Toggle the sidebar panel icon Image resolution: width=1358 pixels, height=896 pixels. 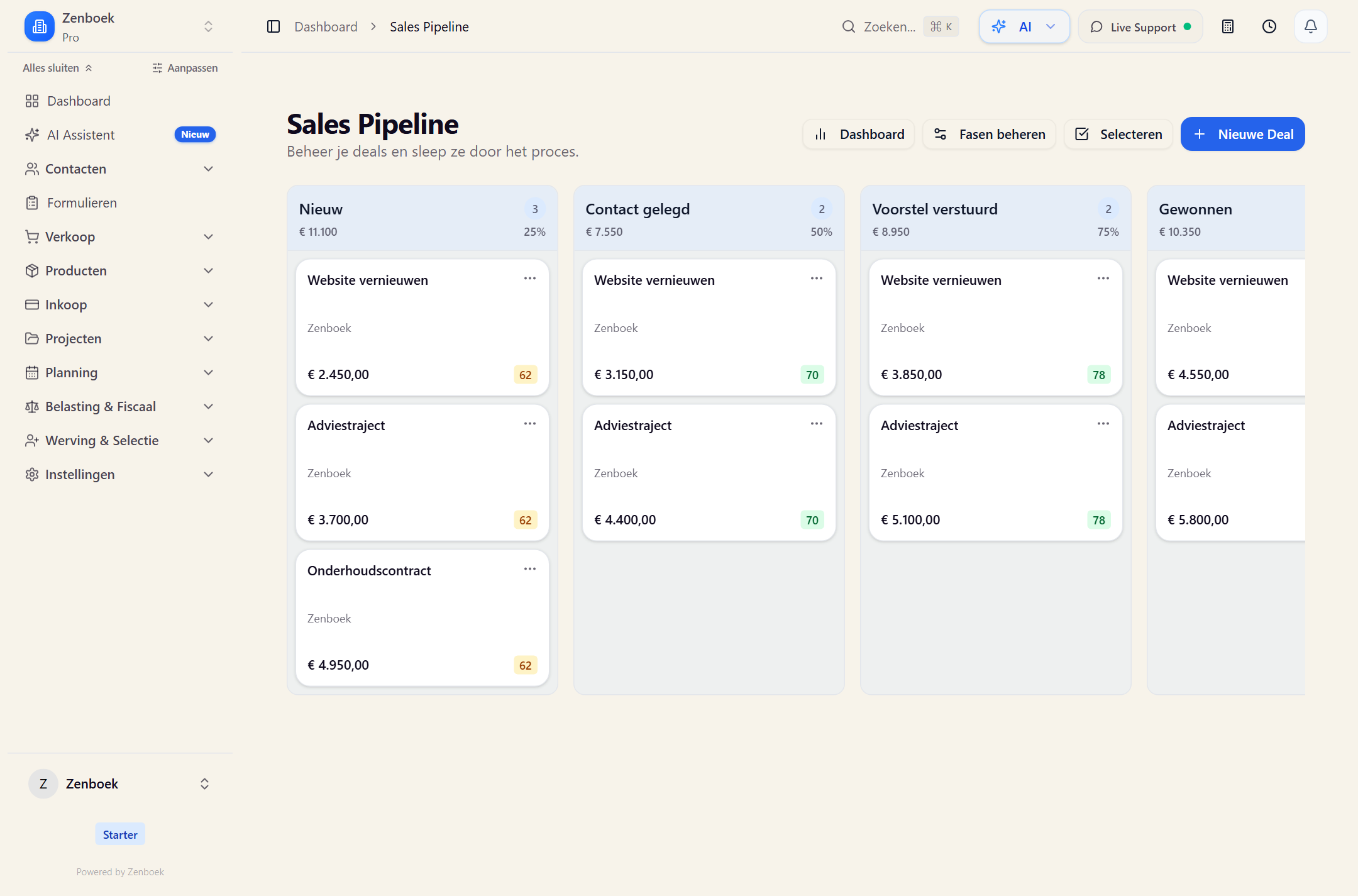pos(273,26)
